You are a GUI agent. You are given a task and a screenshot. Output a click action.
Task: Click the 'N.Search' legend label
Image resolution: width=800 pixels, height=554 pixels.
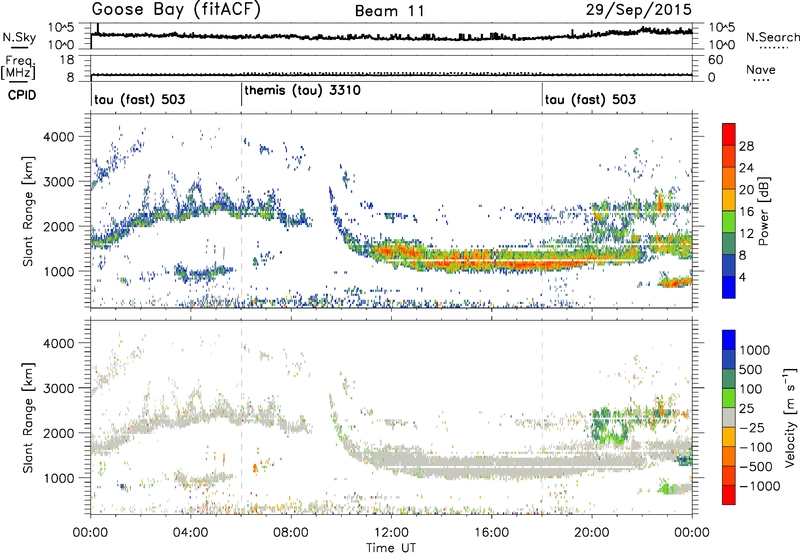[772, 37]
